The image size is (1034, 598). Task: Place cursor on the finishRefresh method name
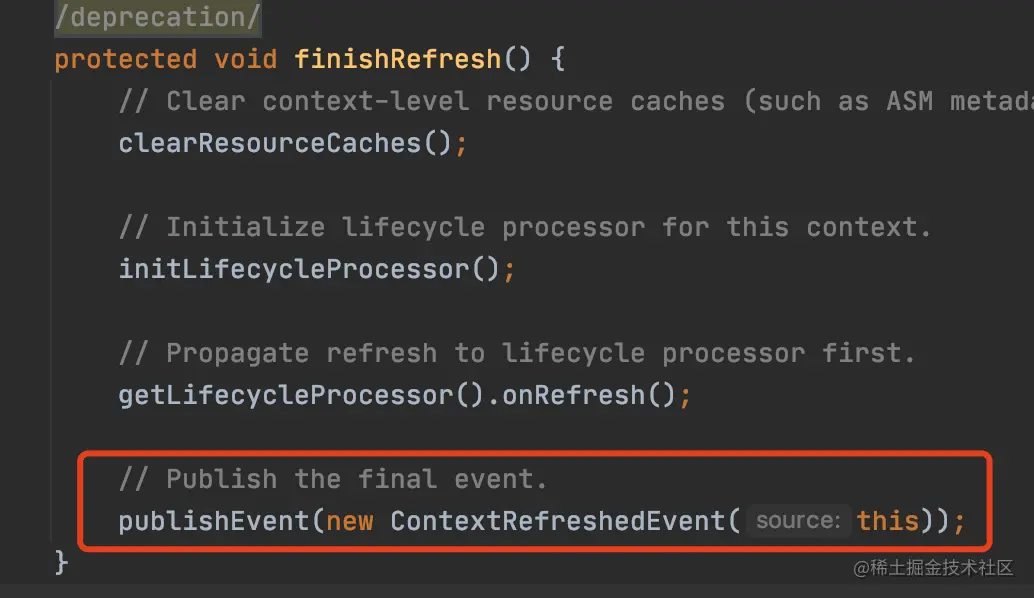point(398,59)
